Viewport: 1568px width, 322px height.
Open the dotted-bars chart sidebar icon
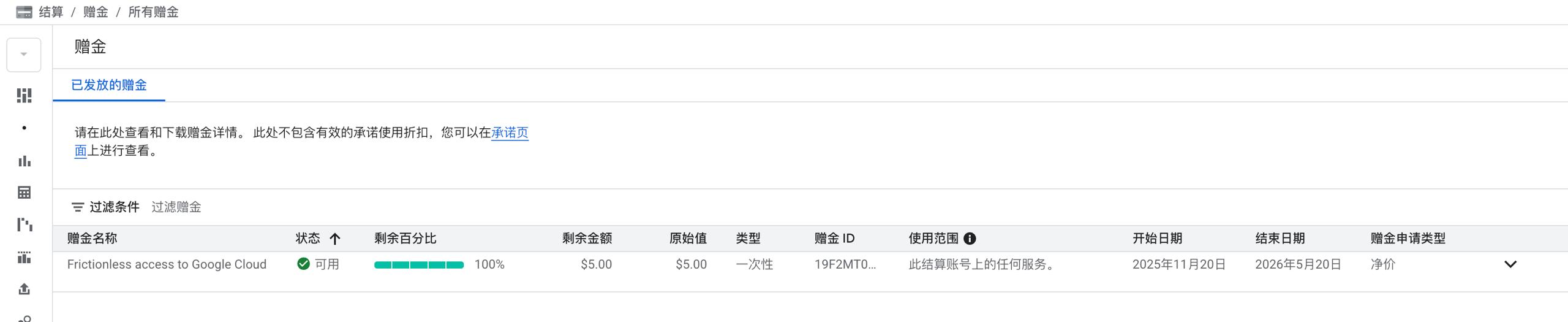[24, 257]
